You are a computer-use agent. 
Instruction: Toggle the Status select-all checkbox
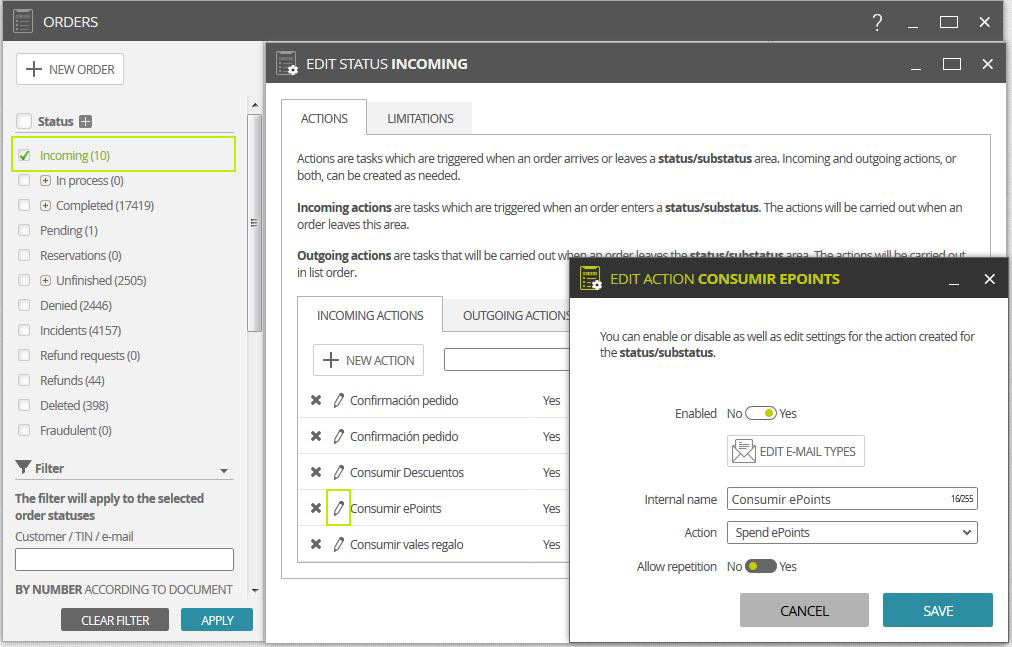[24, 121]
